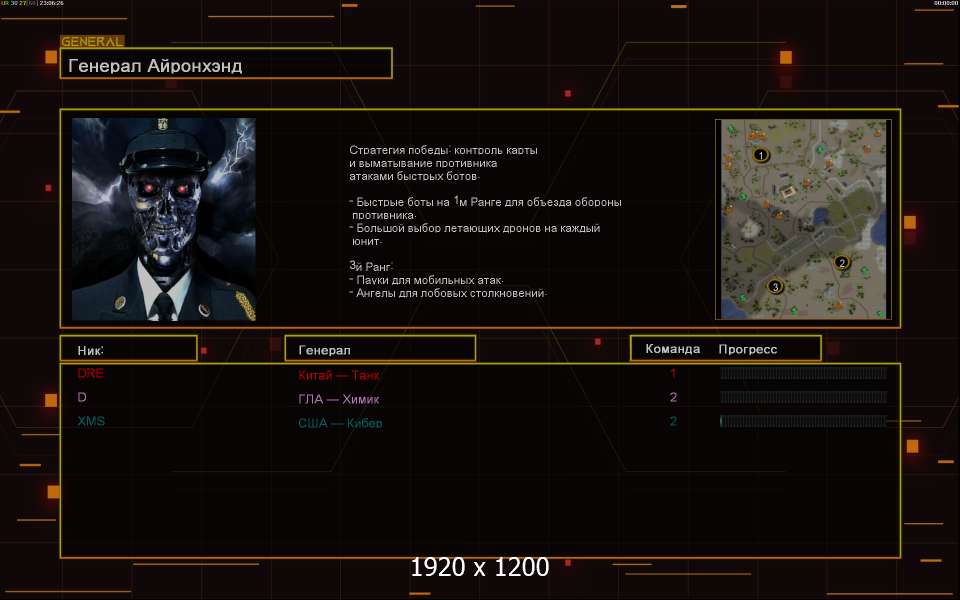Click the loading progress bar for player D

(x=803, y=397)
